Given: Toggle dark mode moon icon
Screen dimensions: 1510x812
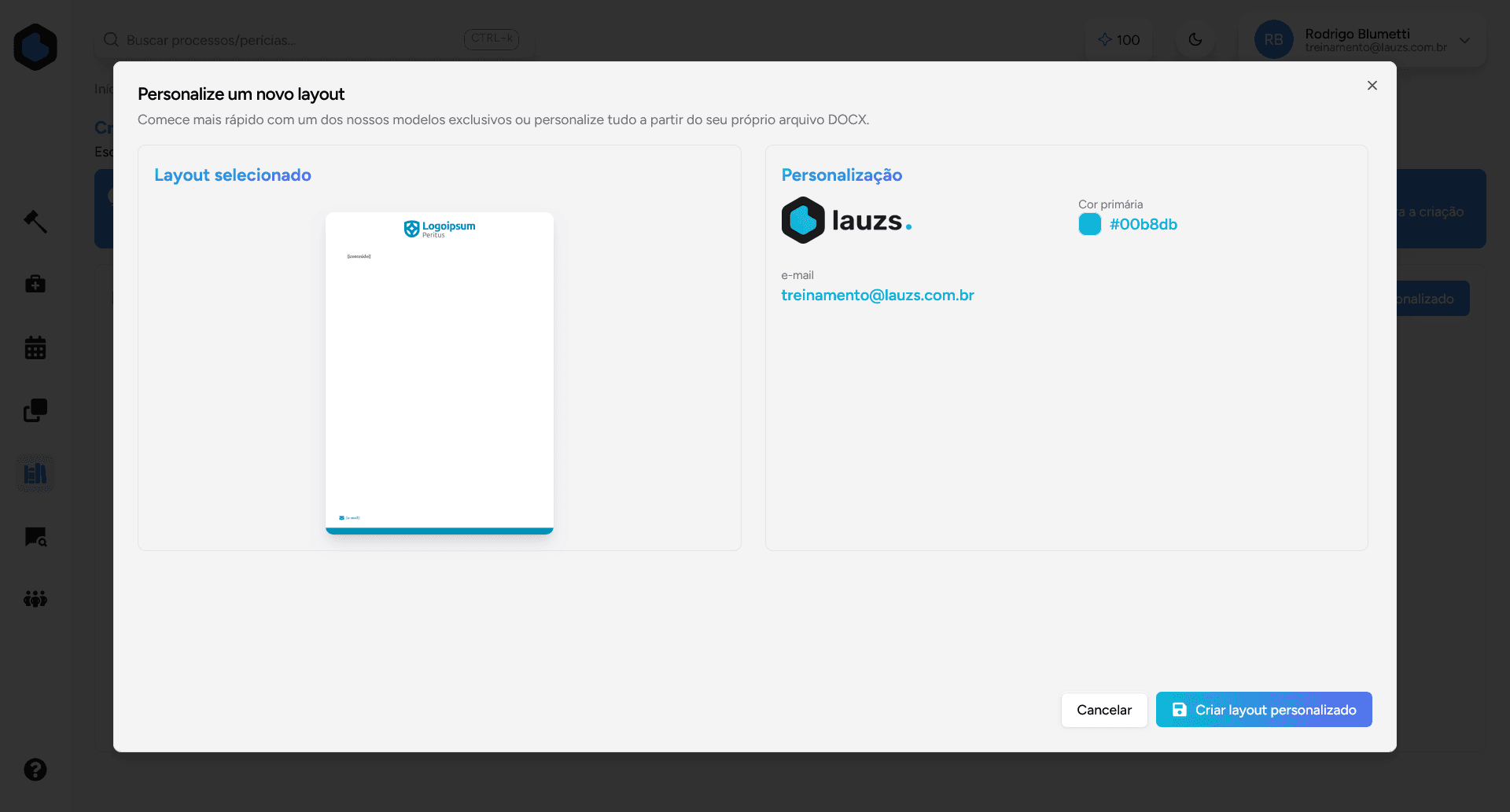Looking at the screenshot, I should (x=1195, y=39).
